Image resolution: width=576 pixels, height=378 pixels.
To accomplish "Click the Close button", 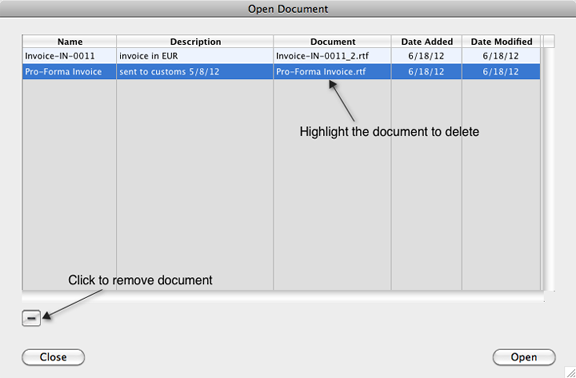I will 53,357.
